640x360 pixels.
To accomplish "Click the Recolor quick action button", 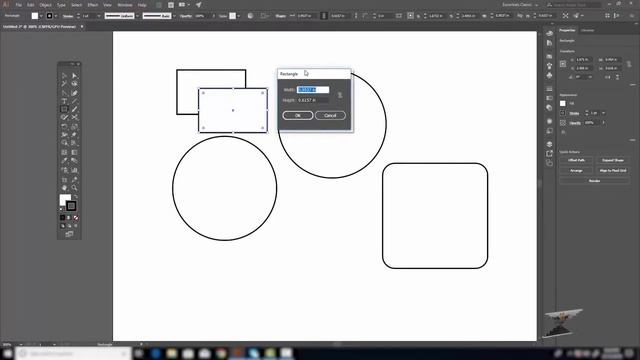I will click(x=594, y=180).
